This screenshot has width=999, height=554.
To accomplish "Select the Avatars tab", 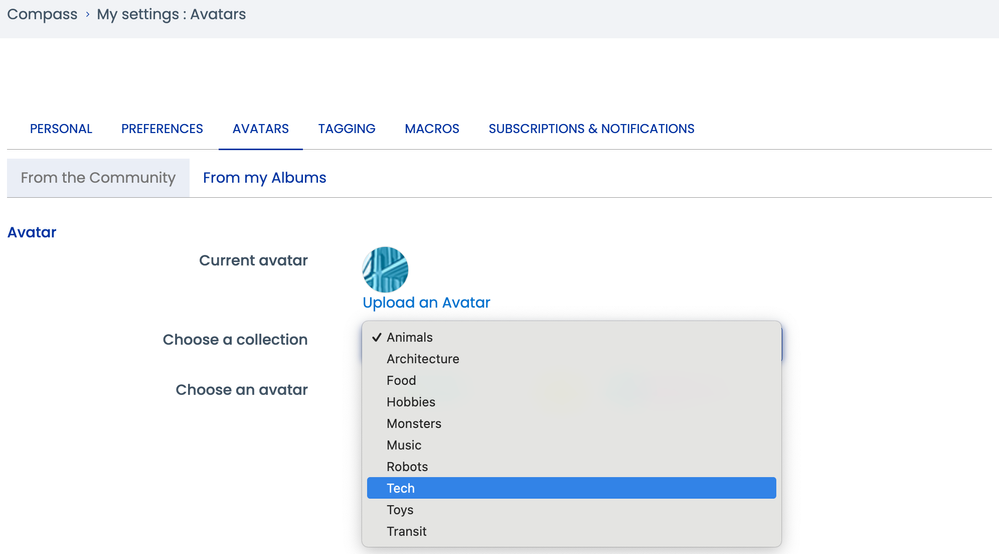I will (260, 129).
